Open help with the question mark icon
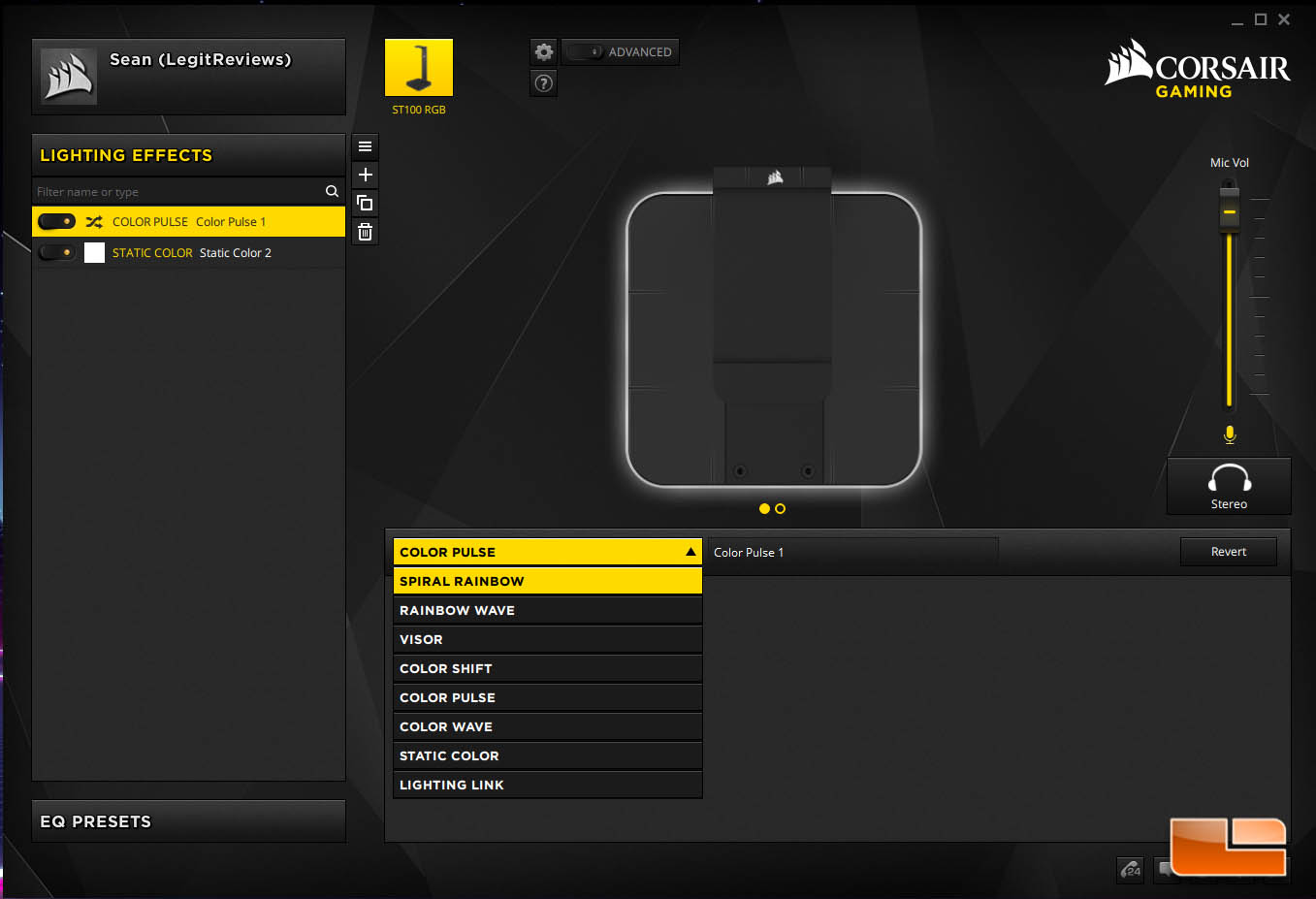The height and width of the screenshot is (899, 1316). pos(544,83)
